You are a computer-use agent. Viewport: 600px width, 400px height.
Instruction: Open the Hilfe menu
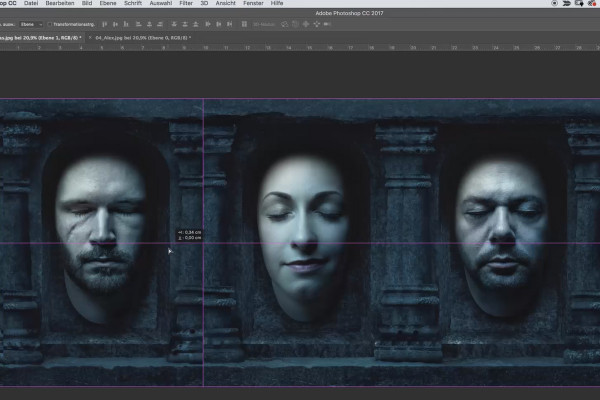point(277,3)
